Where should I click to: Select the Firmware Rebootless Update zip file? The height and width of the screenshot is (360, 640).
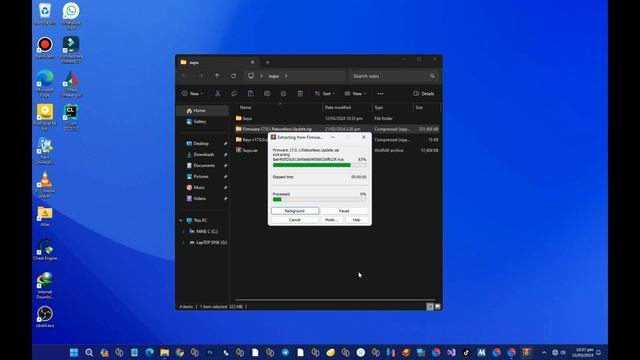point(337,129)
